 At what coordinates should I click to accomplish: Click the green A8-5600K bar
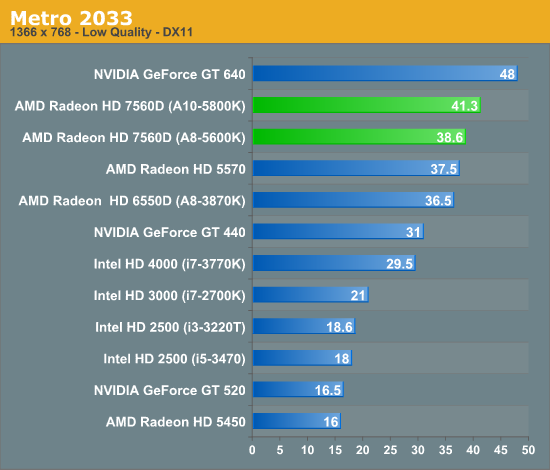pos(359,136)
